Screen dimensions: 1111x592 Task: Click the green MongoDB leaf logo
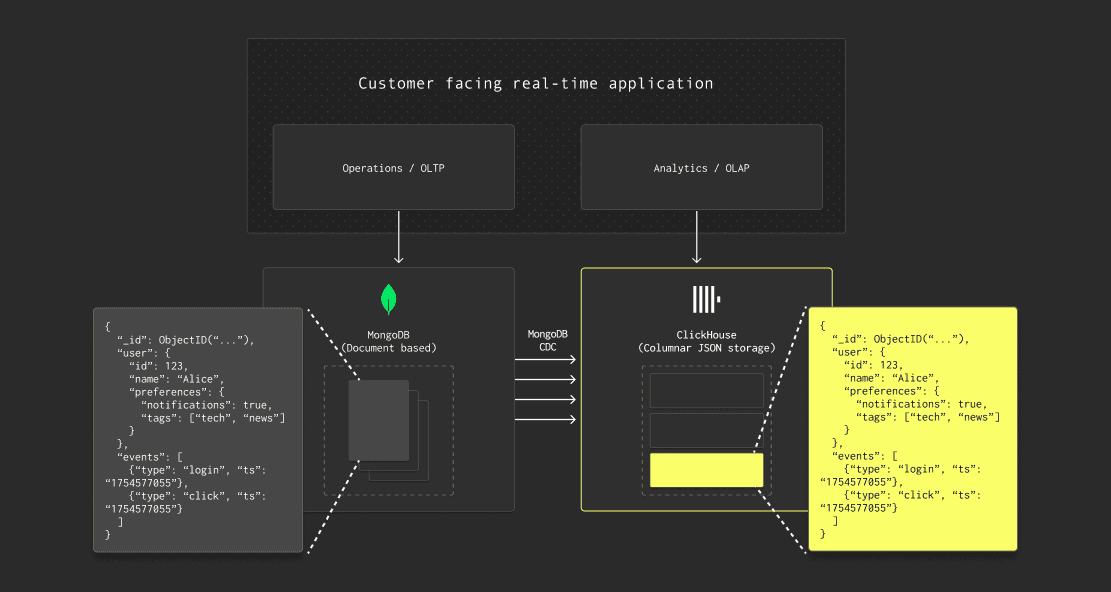pos(388,300)
